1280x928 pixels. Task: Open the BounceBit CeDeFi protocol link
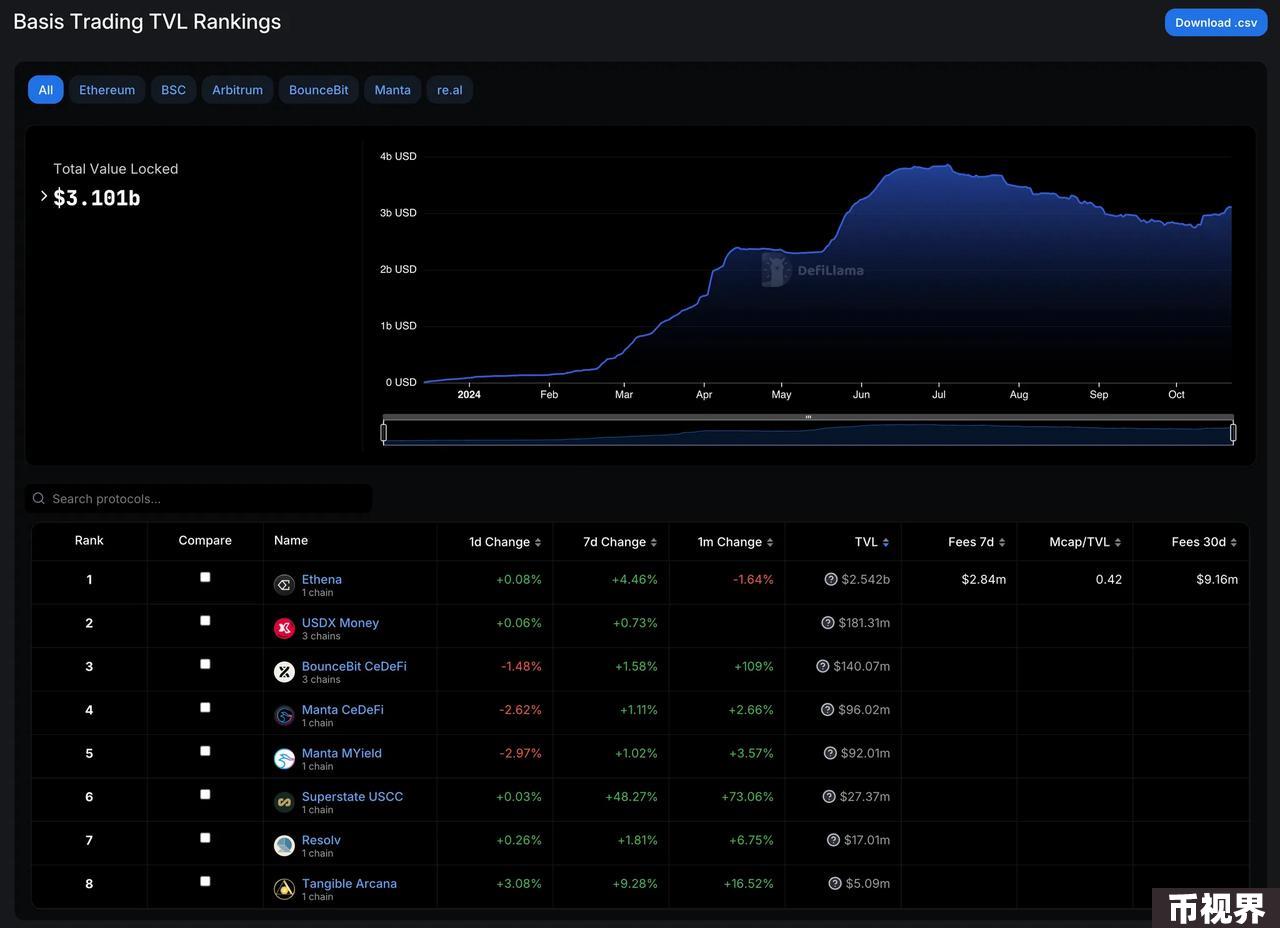tap(354, 666)
